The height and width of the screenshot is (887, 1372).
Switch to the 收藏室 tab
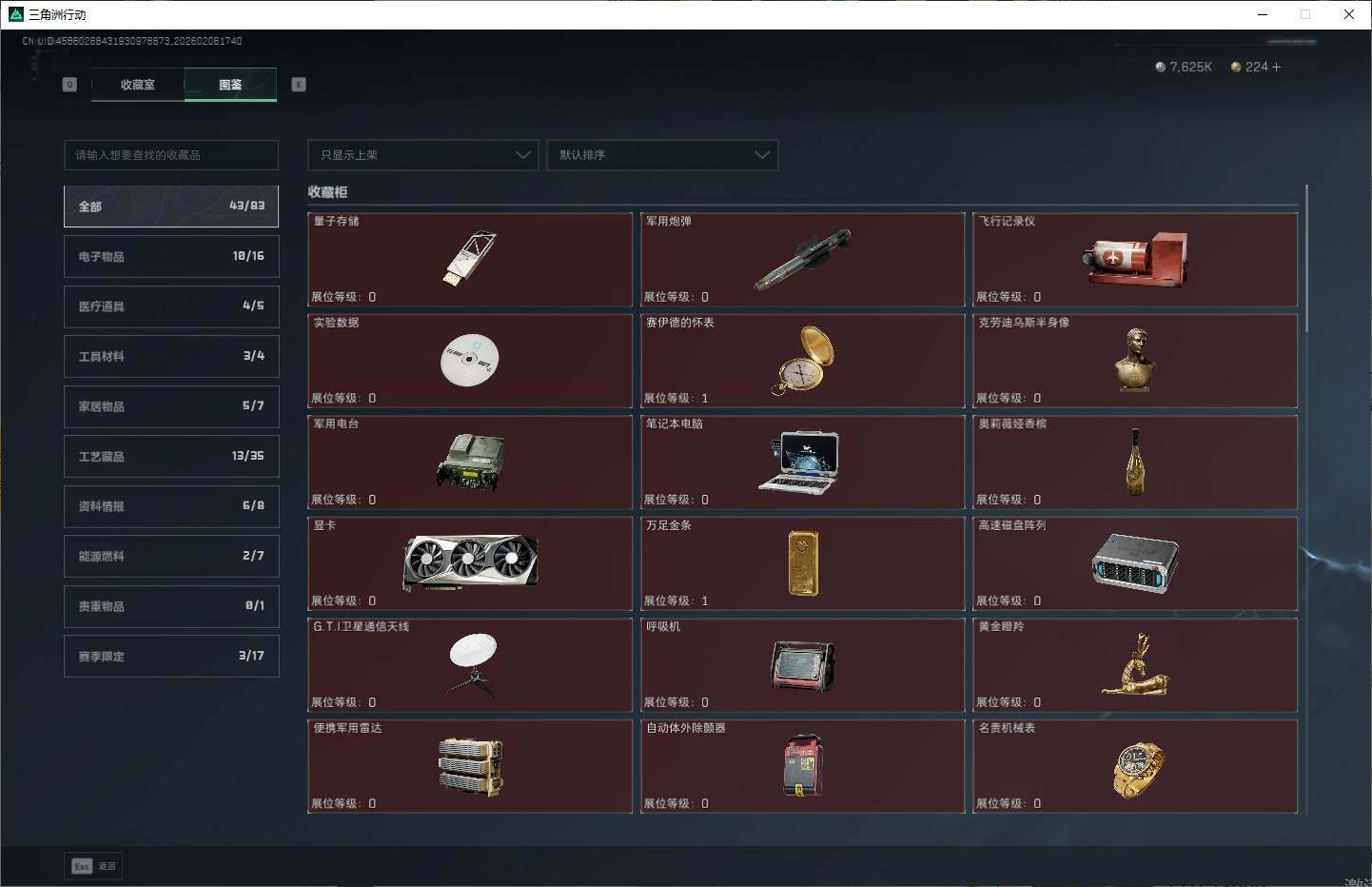point(138,85)
